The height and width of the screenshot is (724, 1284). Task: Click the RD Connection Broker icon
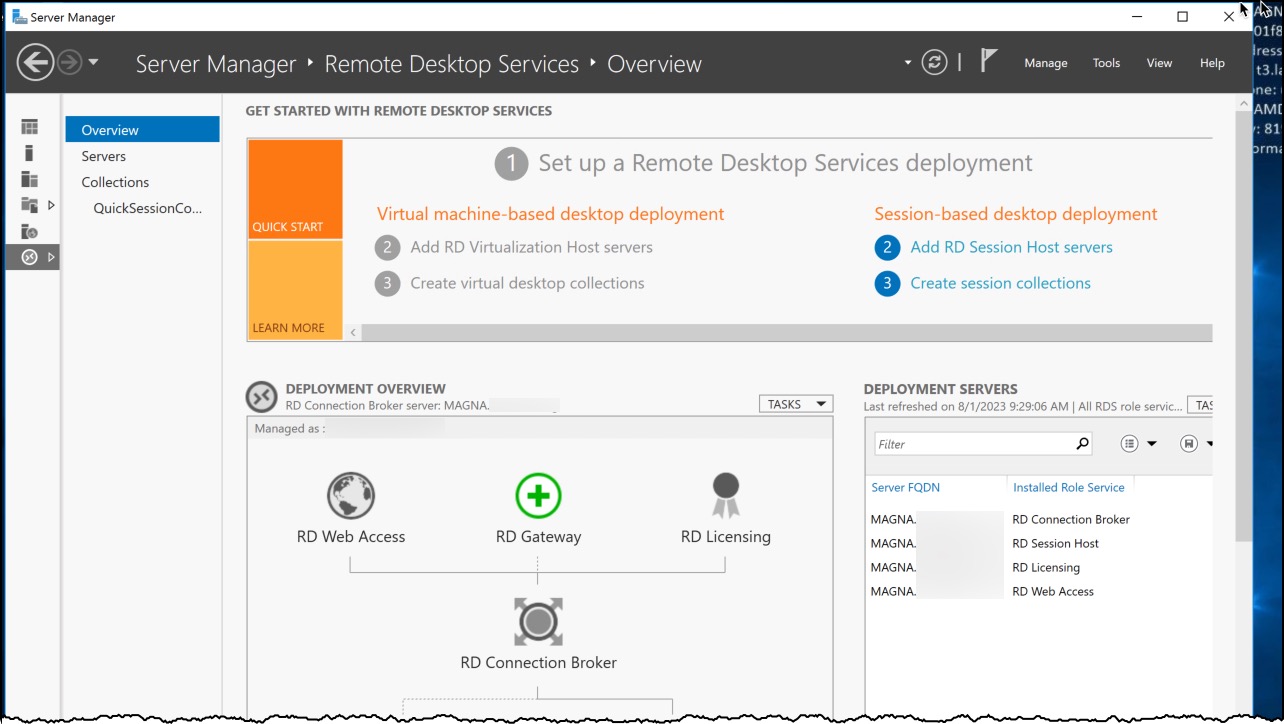(538, 622)
